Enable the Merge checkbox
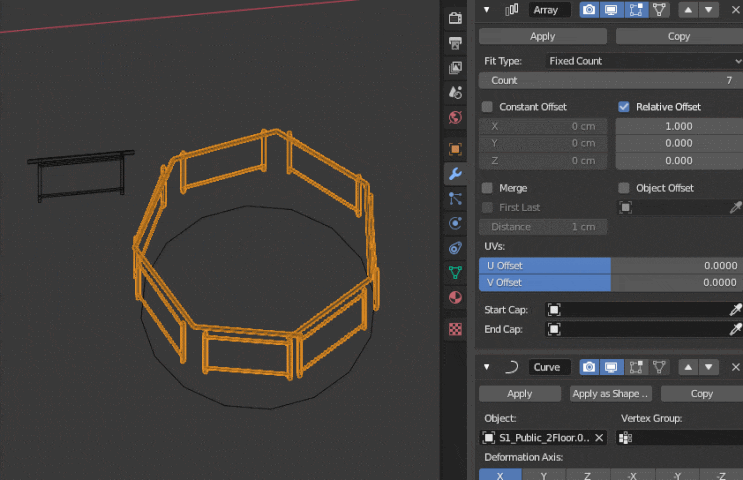 487,188
